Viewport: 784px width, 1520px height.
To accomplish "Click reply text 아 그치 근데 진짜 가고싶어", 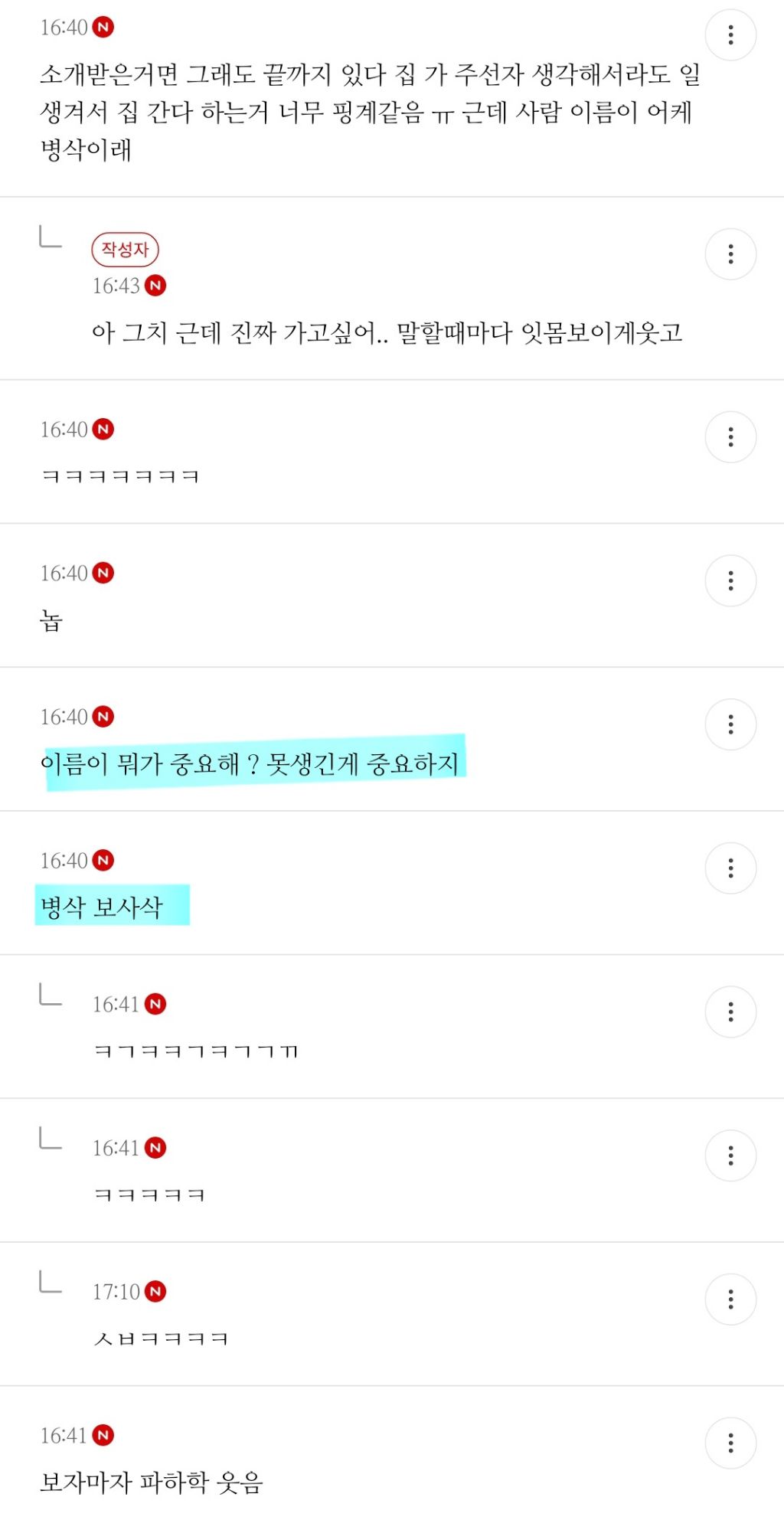I will [x=387, y=332].
